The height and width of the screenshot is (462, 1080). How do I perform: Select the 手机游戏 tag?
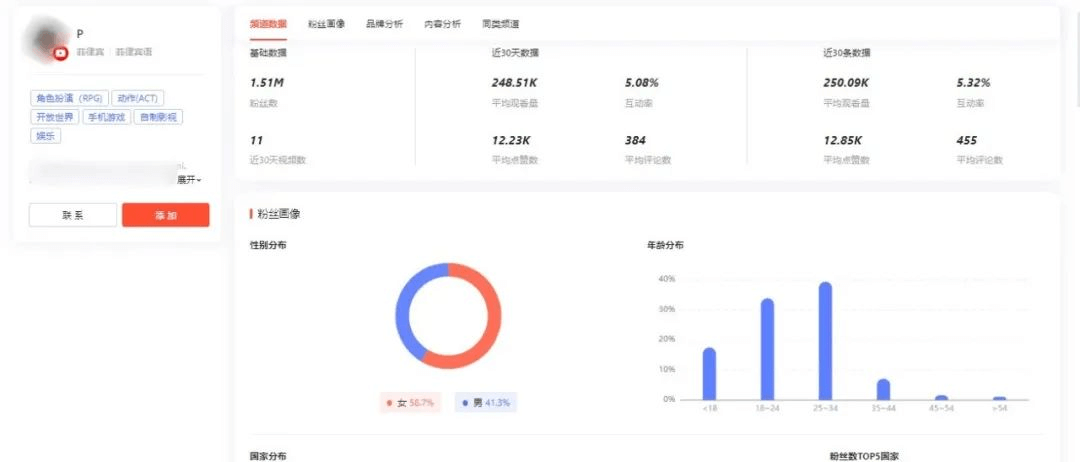pyautogui.click(x=105, y=117)
